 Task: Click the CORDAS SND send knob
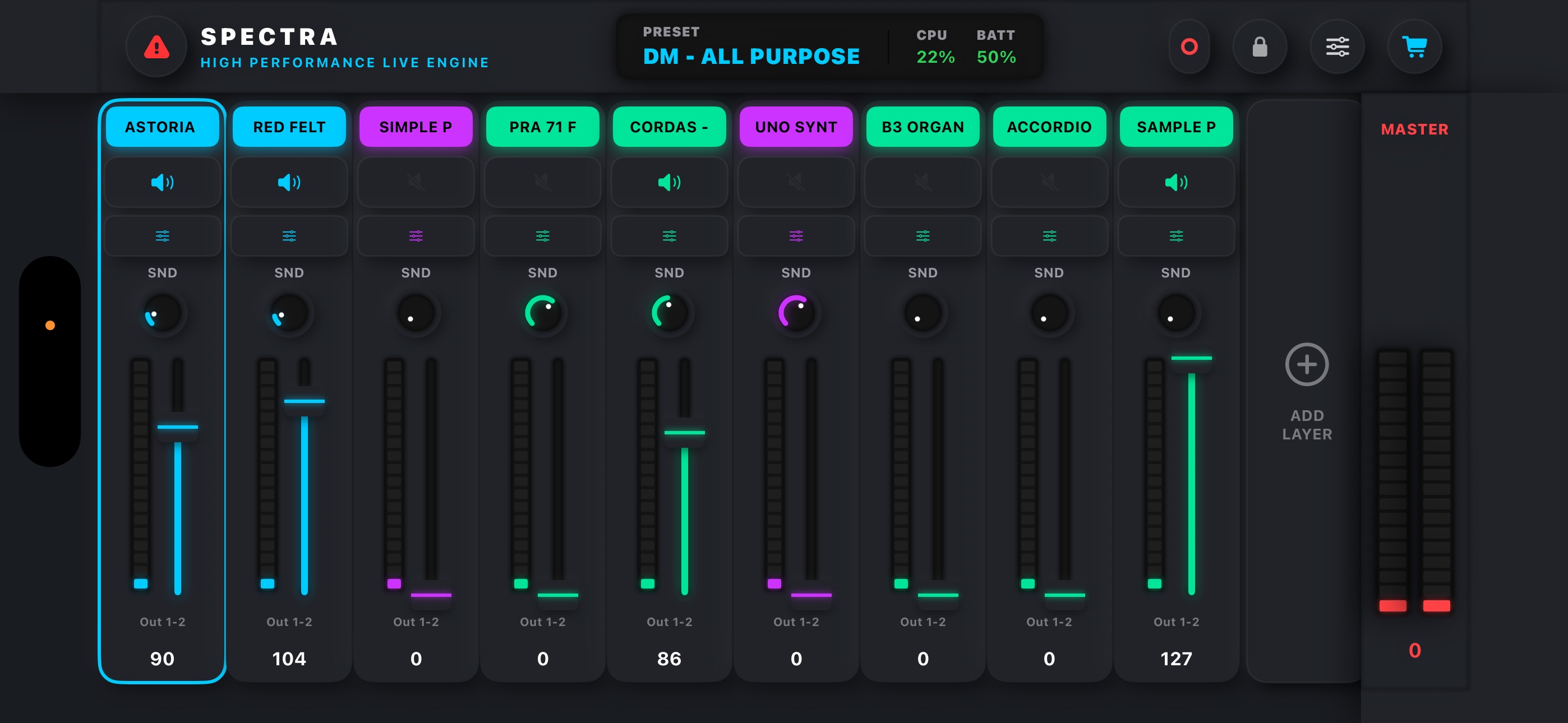670,313
